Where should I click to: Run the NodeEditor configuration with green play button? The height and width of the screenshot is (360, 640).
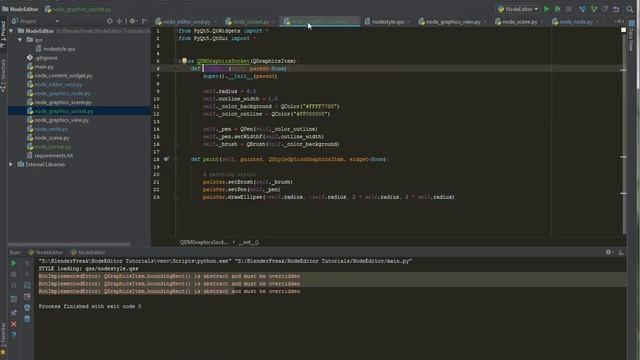tap(547, 9)
